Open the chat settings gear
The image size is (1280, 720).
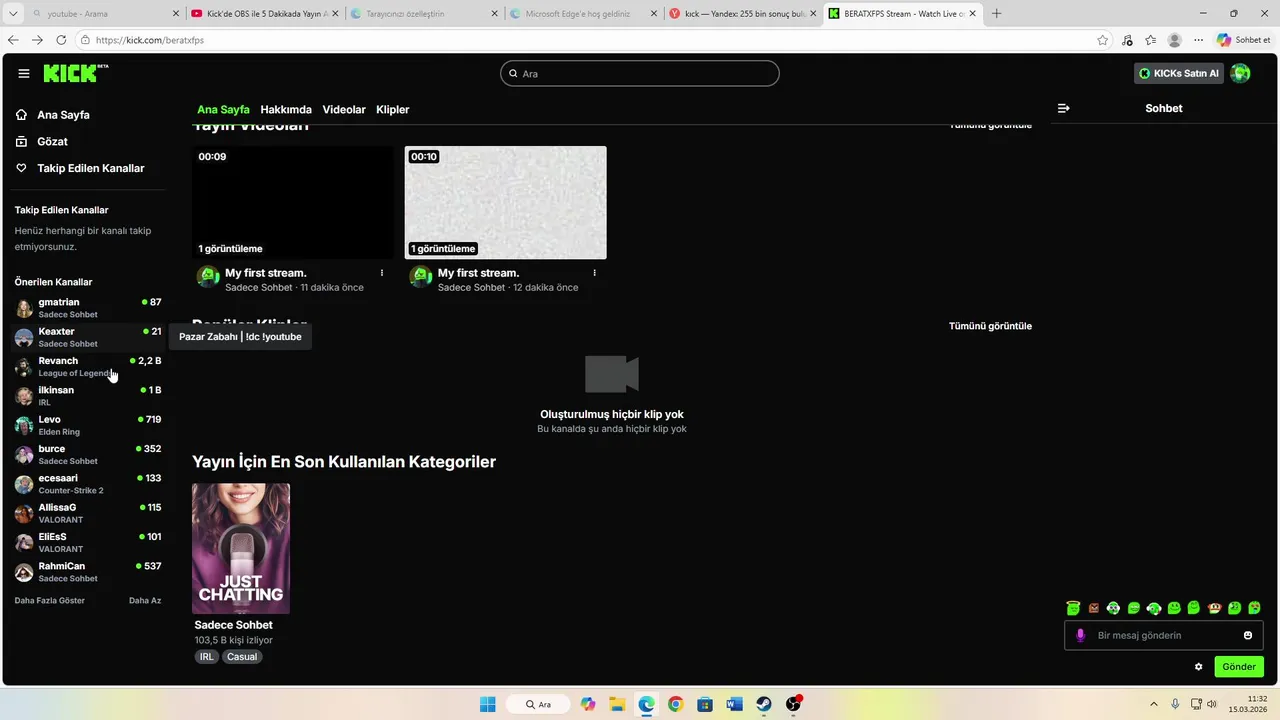point(1199,667)
